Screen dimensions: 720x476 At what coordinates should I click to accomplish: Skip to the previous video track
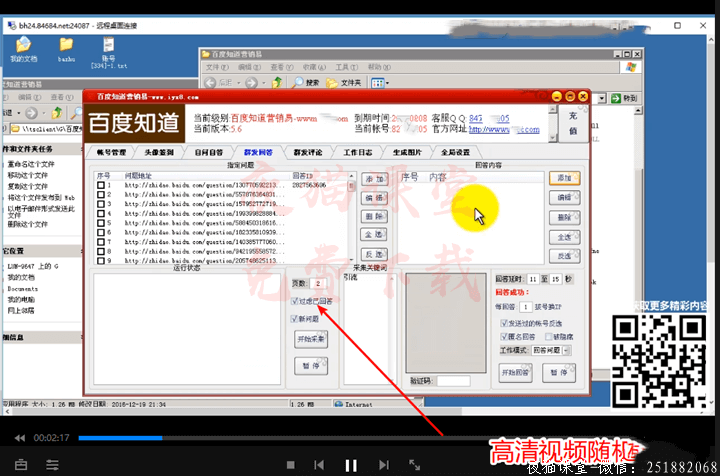pos(319,465)
